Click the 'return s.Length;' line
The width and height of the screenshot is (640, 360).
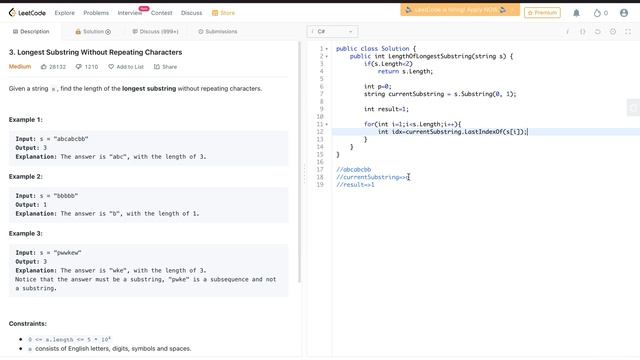405,71
